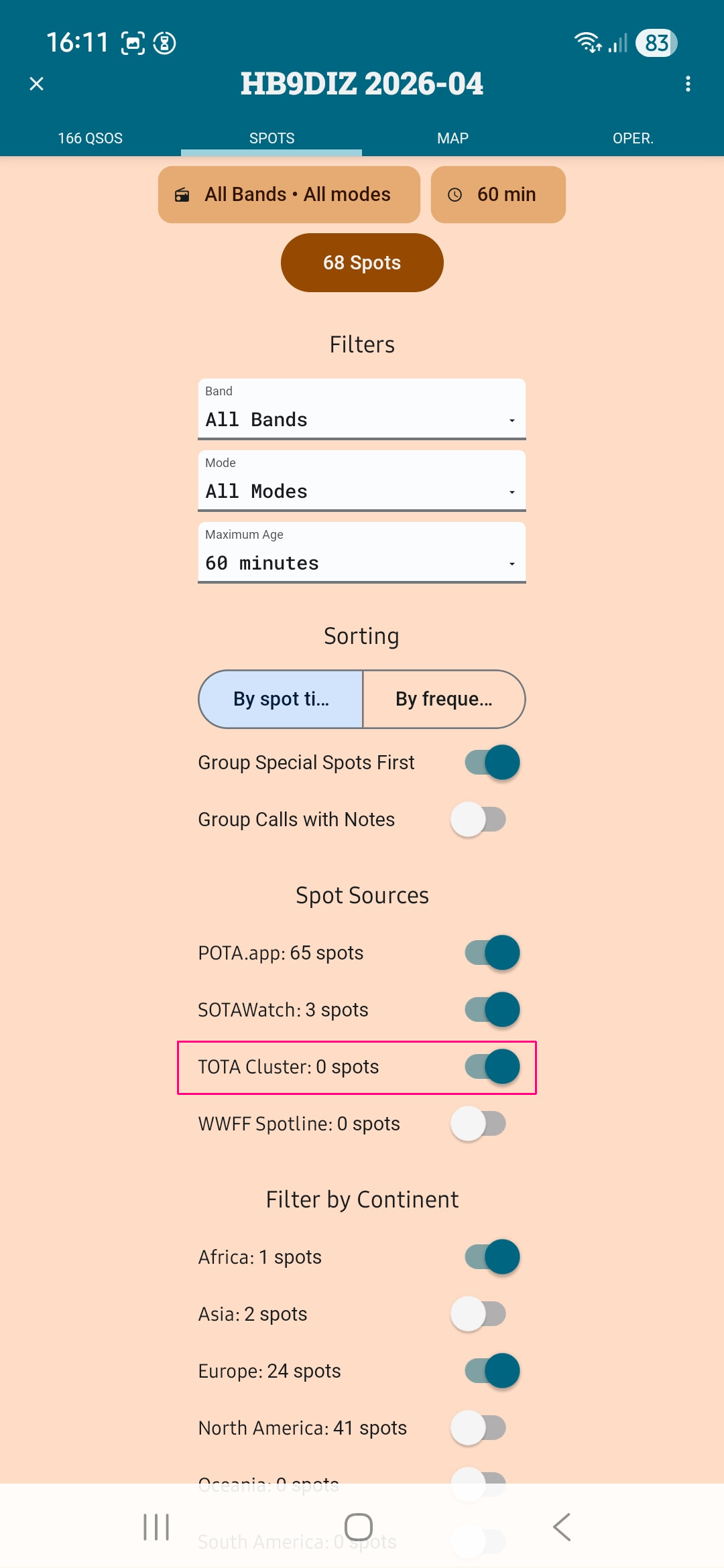Switch to the Map tab

(x=452, y=138)
